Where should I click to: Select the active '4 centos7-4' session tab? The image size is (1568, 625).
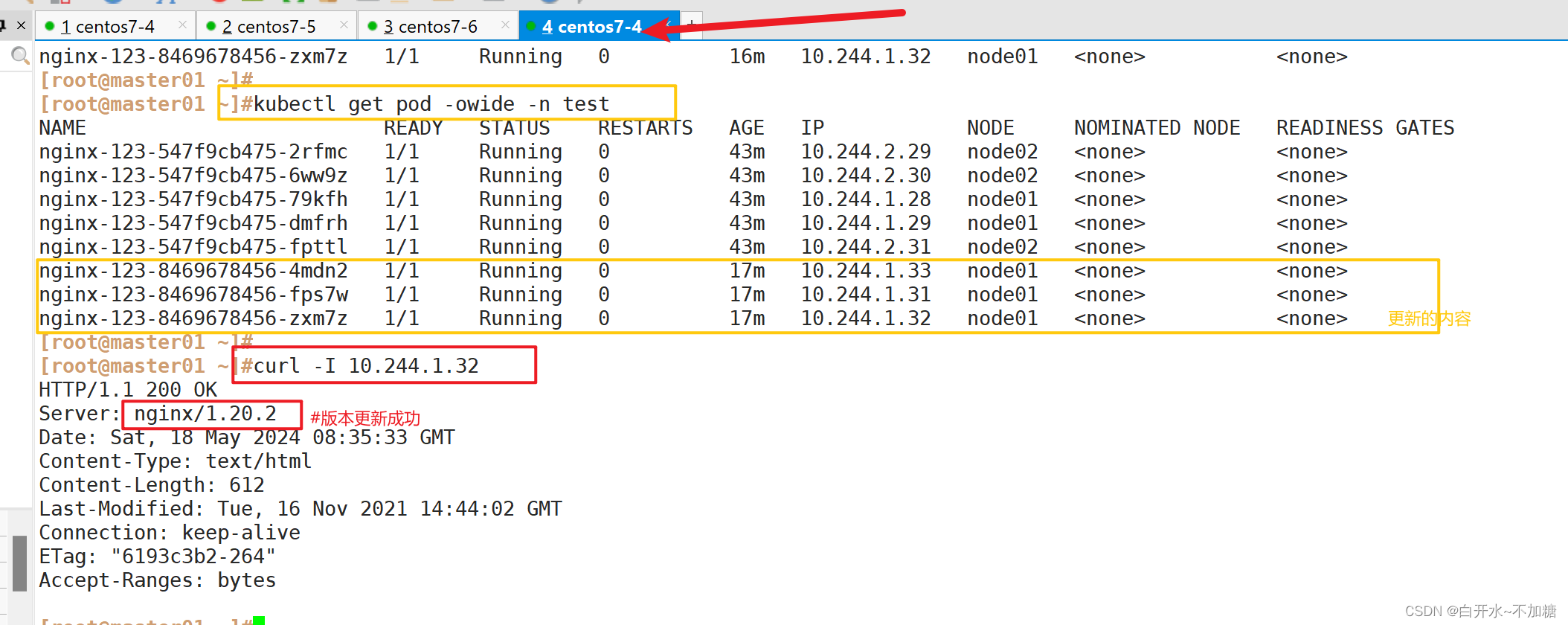coord(599,27)
